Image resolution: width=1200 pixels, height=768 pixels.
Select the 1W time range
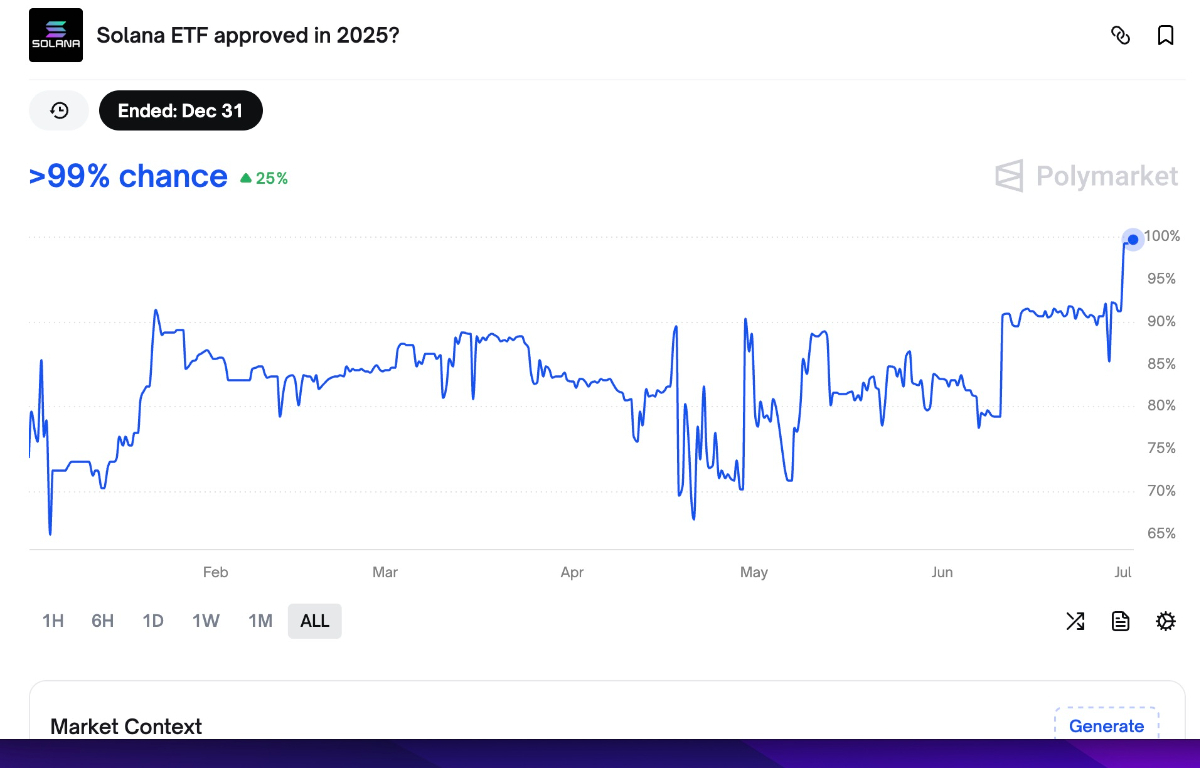click(206, 621)
